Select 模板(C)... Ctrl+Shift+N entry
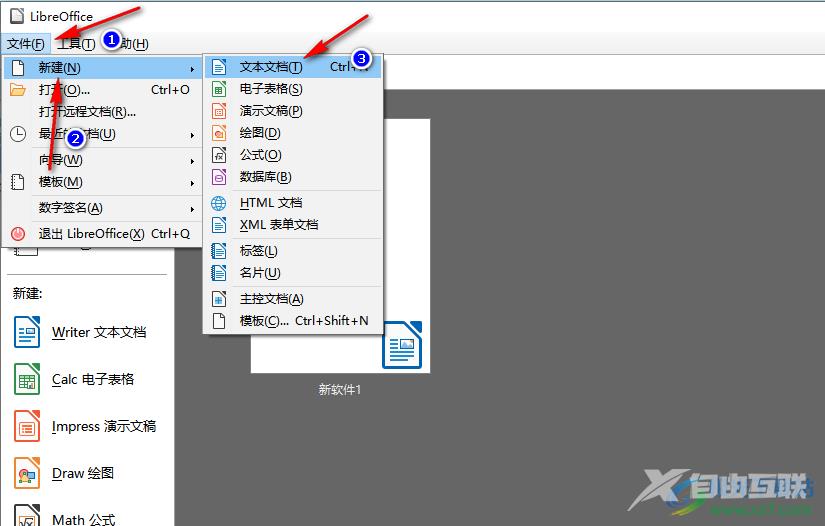The image size is (825, 526). pos(293,321)
